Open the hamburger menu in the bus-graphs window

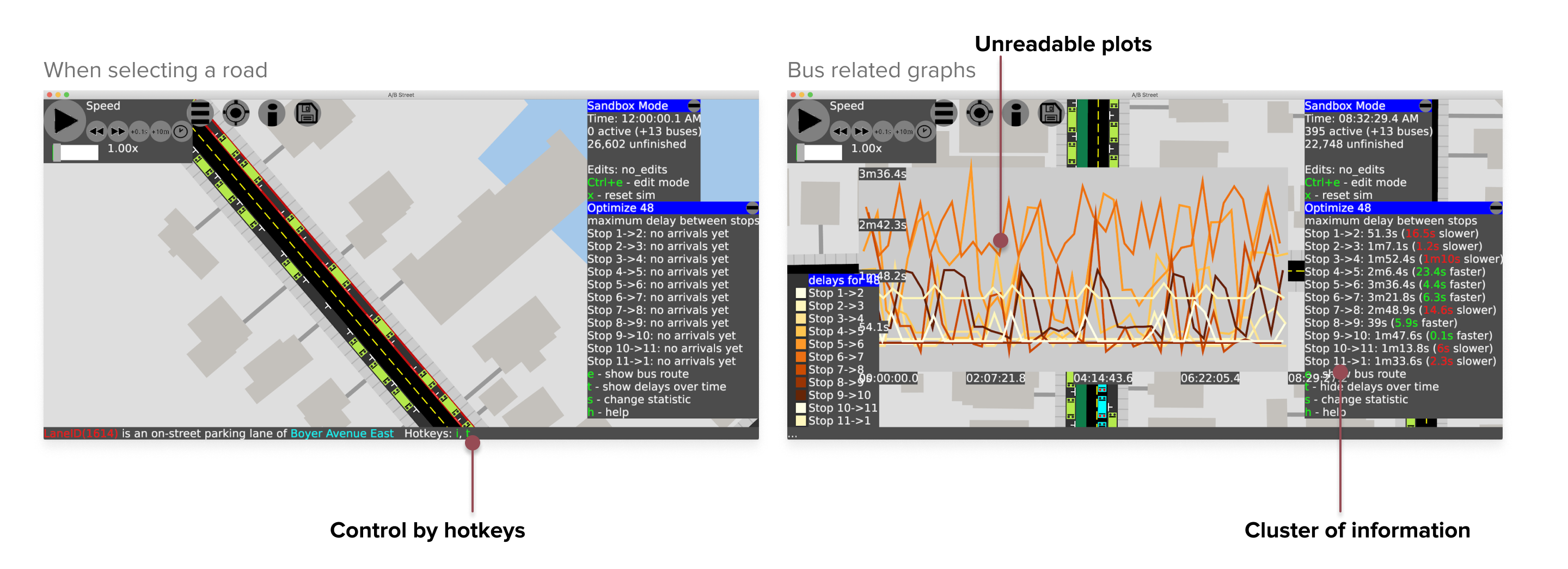pos(944,113)
